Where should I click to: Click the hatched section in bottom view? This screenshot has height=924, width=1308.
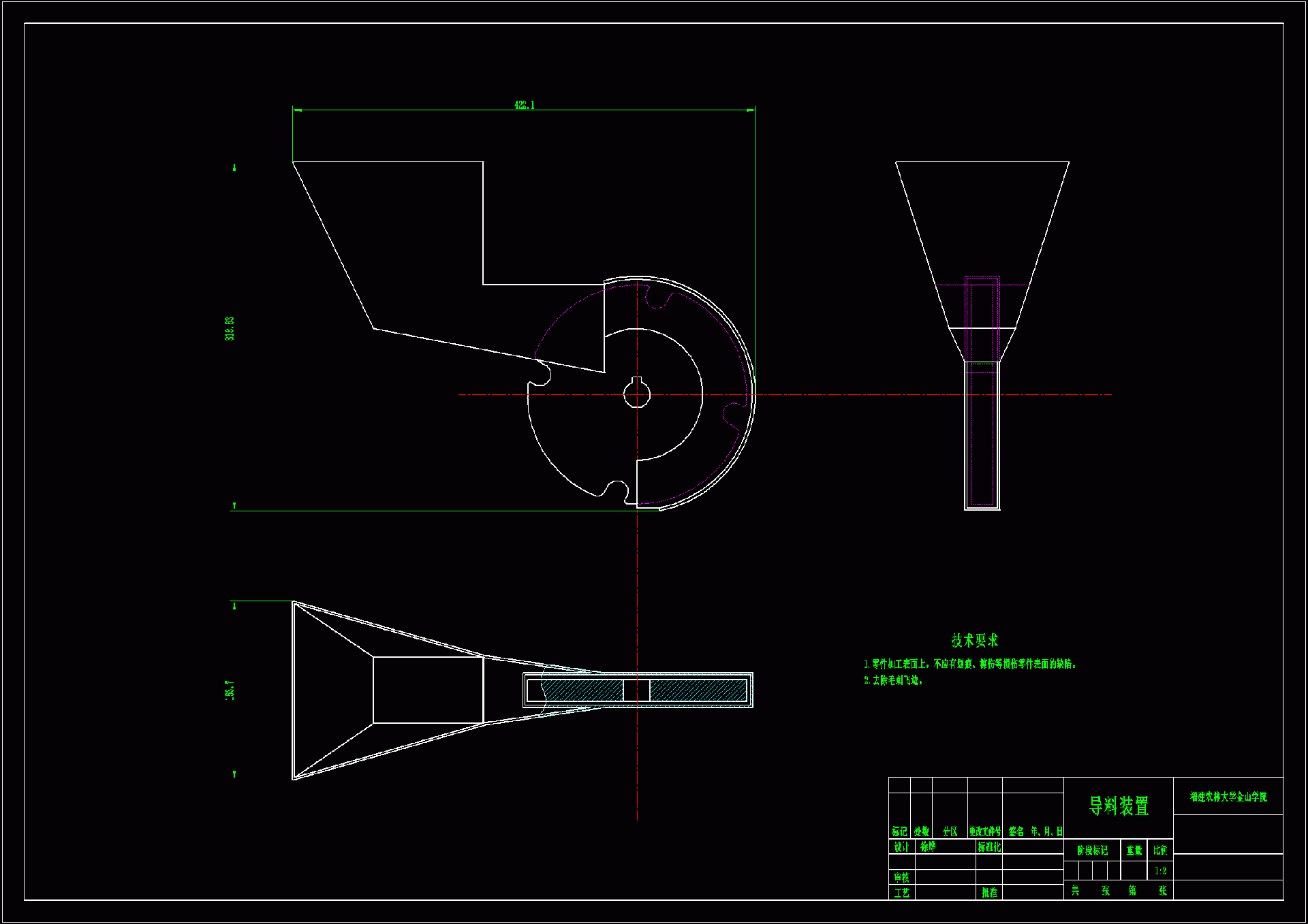click(x=698, y=690)
